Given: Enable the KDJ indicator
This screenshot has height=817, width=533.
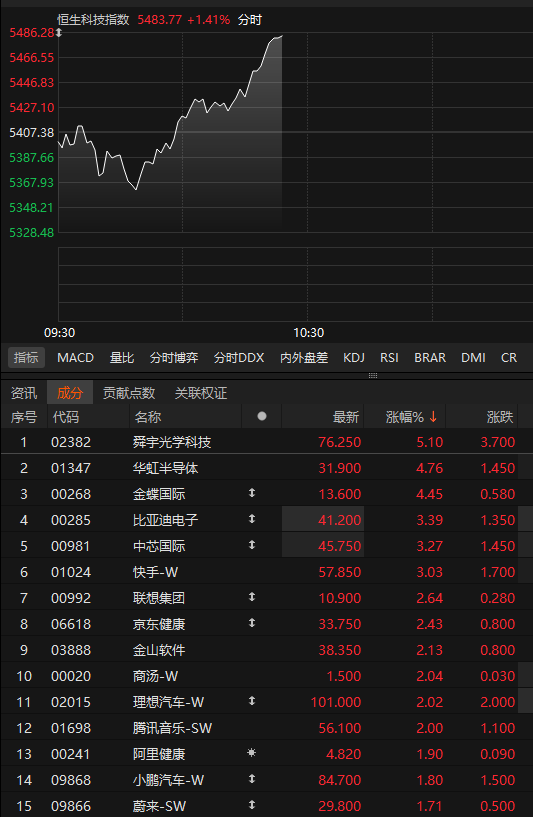Looking at the screenshot, I should [354, 358].
